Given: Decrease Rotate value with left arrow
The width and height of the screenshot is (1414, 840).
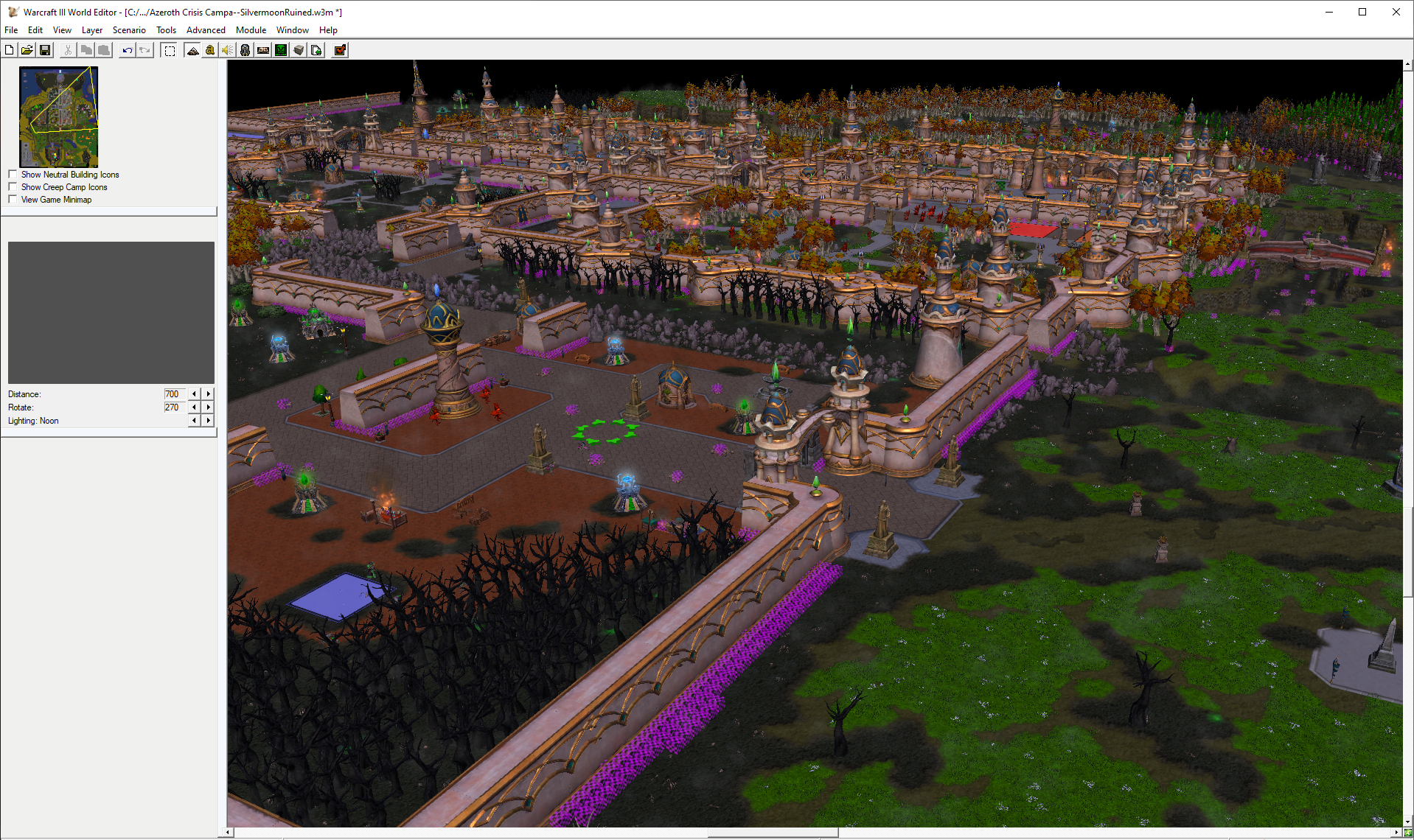Looking at the screenshot, I should click(x=195, y=407).
